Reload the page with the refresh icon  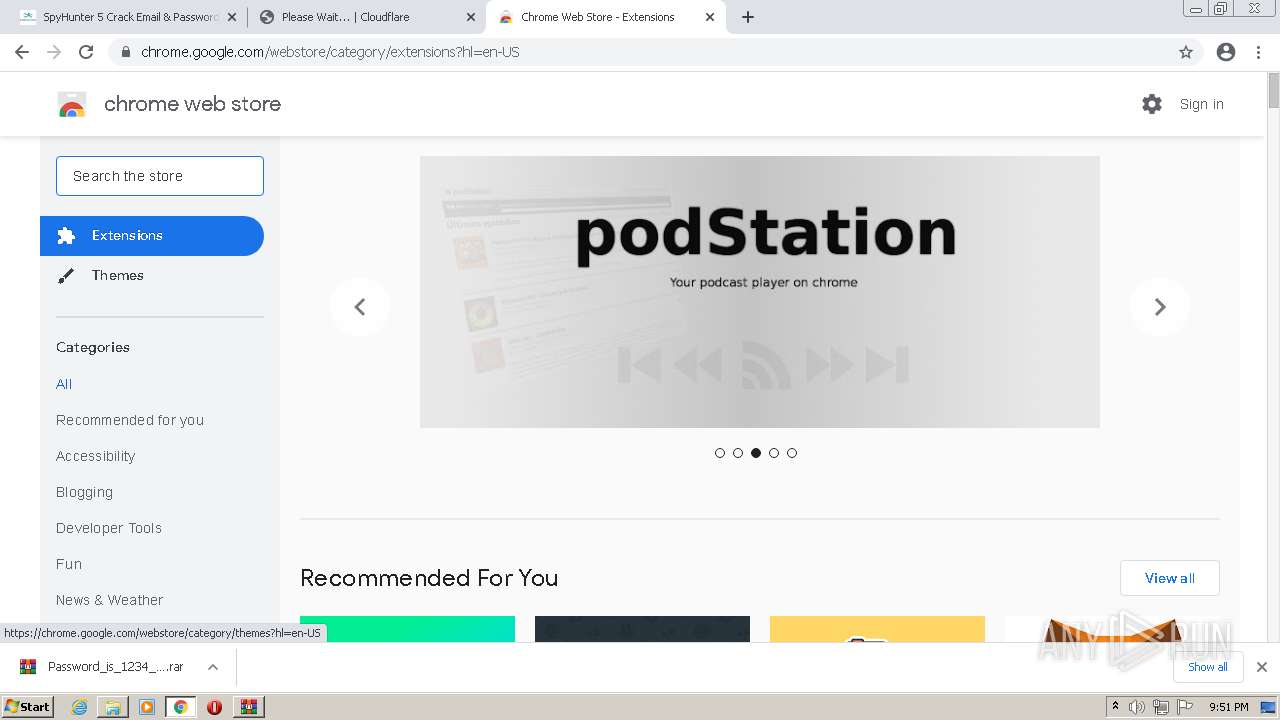[86, 52]
